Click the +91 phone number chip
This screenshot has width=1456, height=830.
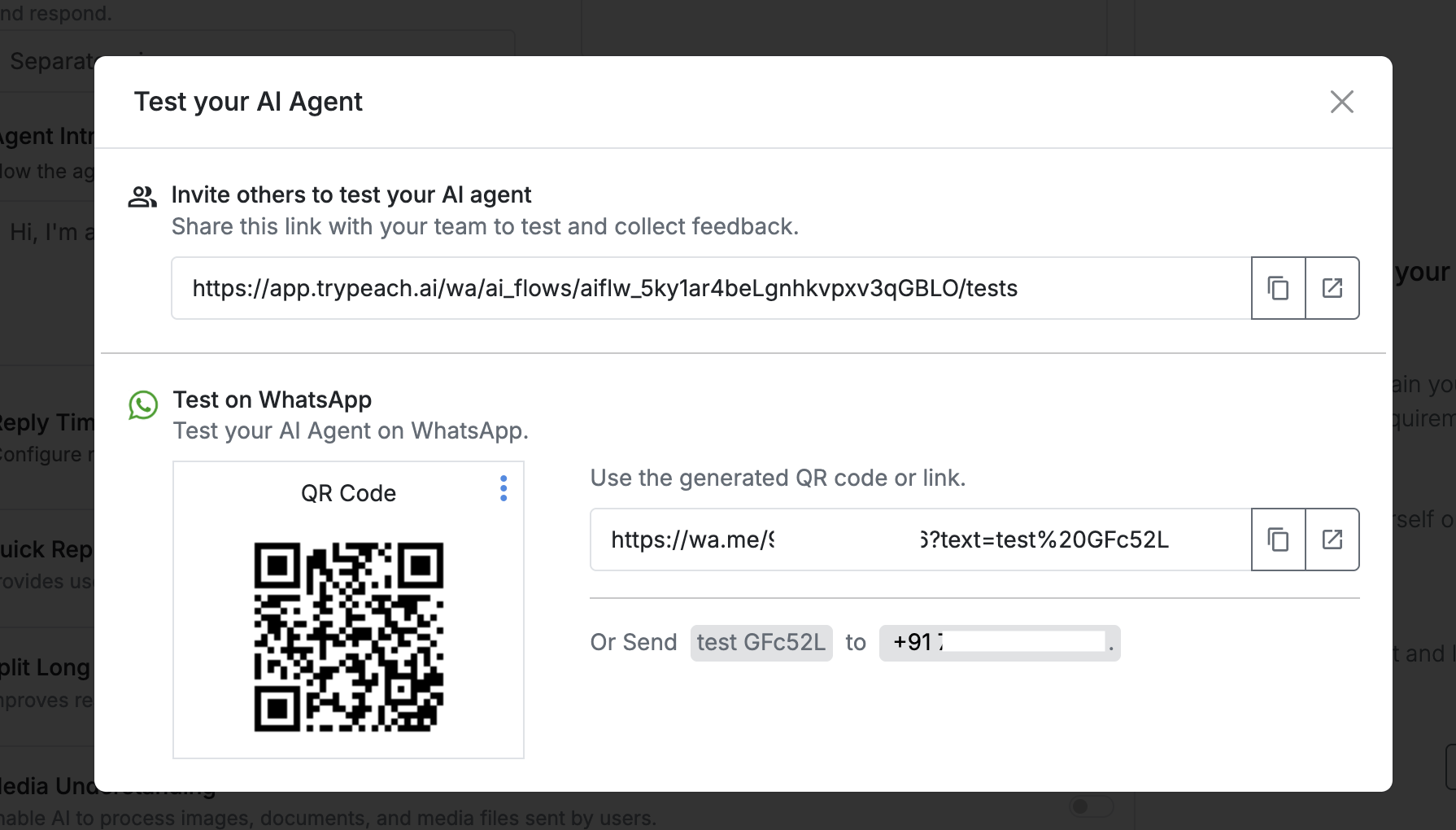[1000, 643]
